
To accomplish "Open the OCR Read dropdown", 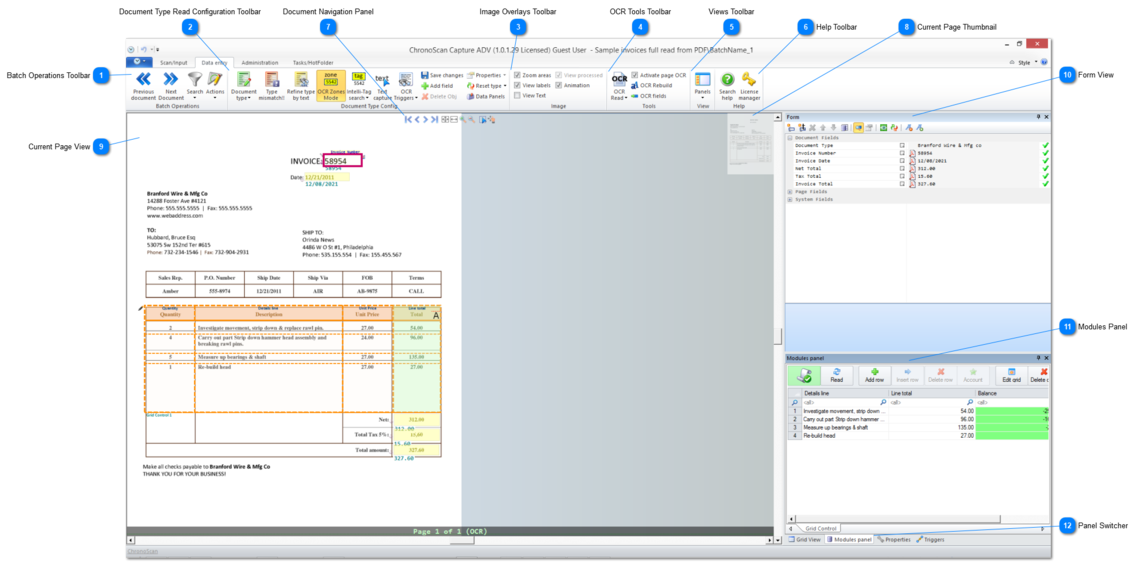I will [x=619, y=86].
